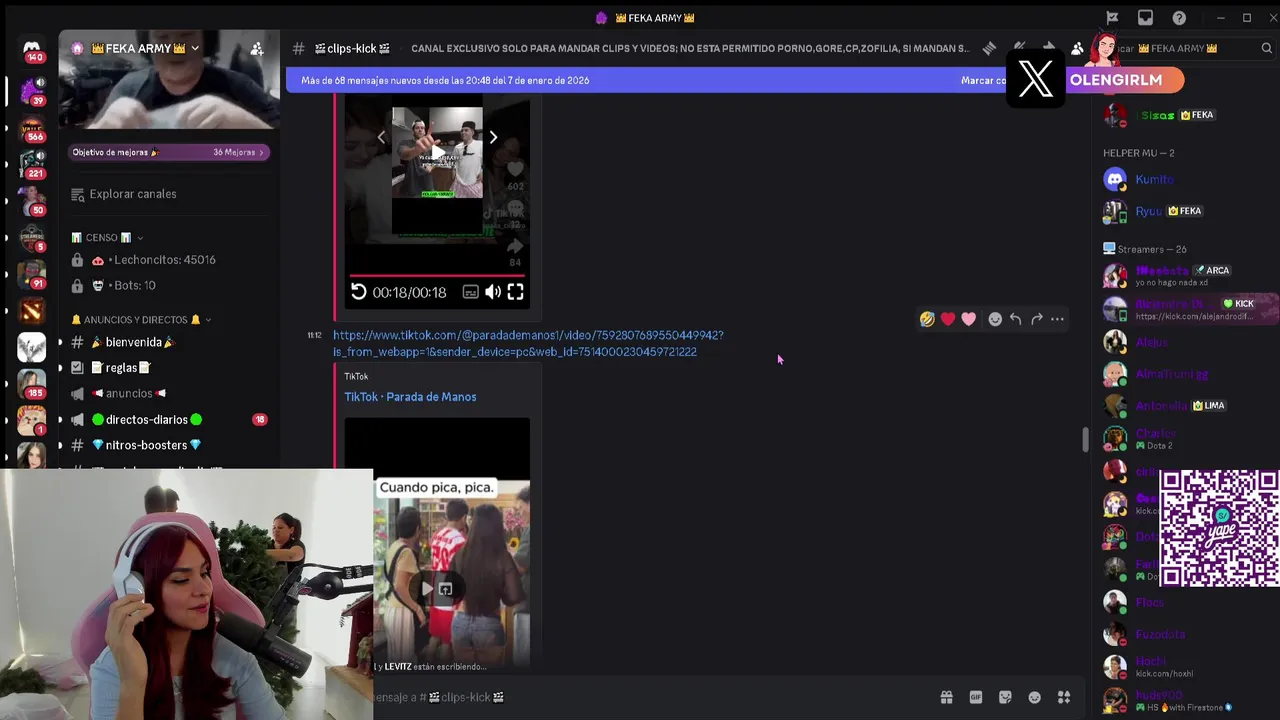Open server icon with 185 badge
The image size is (1280, 720).
coord(32,383)
